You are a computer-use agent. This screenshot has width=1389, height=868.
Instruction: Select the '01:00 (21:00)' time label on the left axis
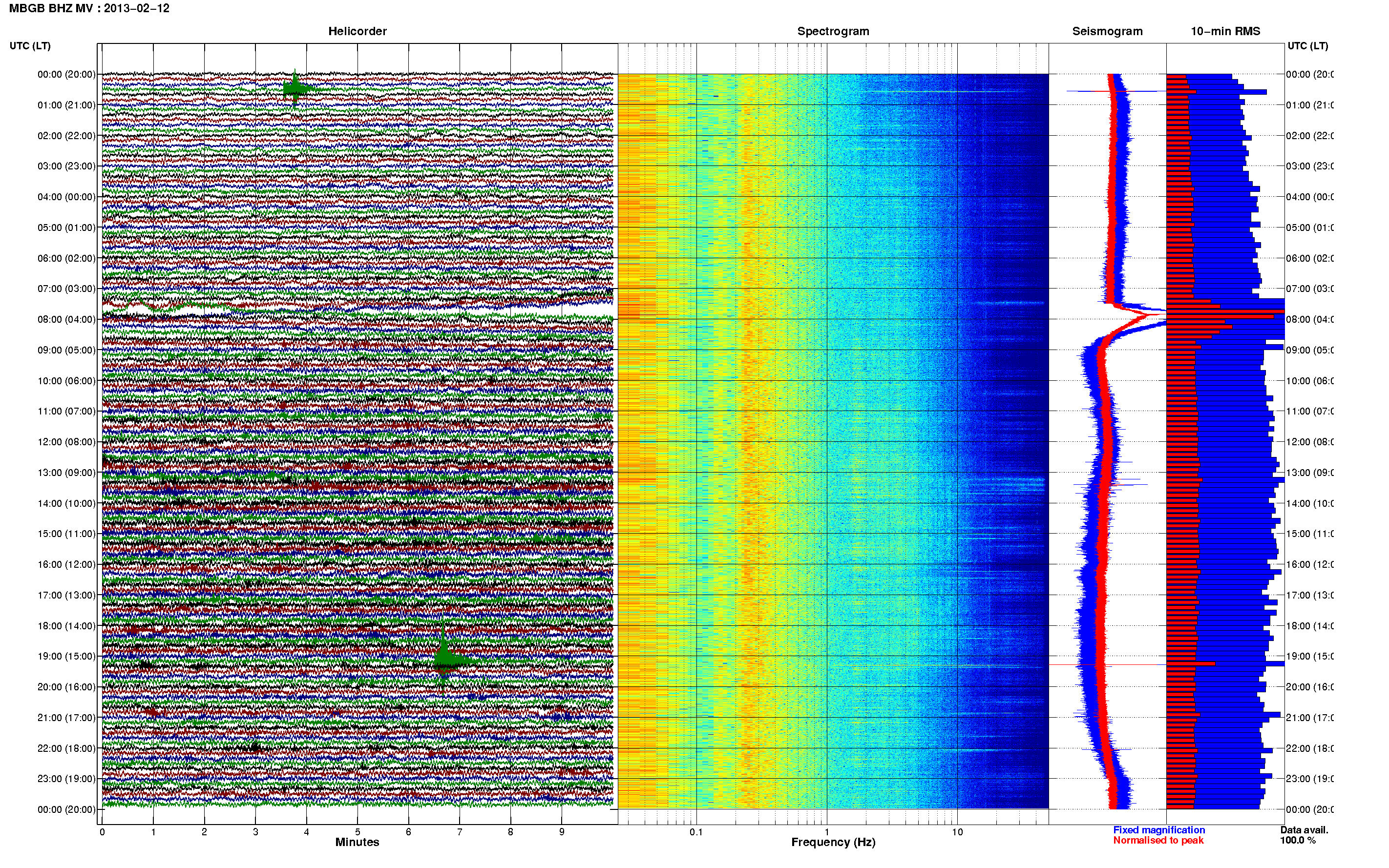point(66,105)
